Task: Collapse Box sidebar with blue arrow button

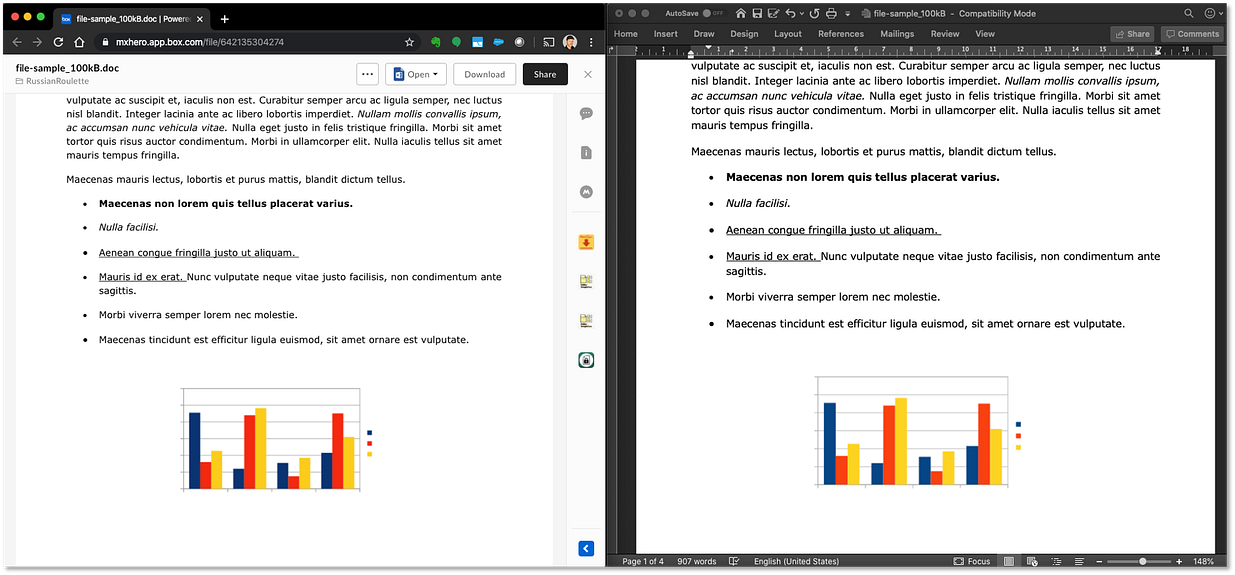Action: 586,548
